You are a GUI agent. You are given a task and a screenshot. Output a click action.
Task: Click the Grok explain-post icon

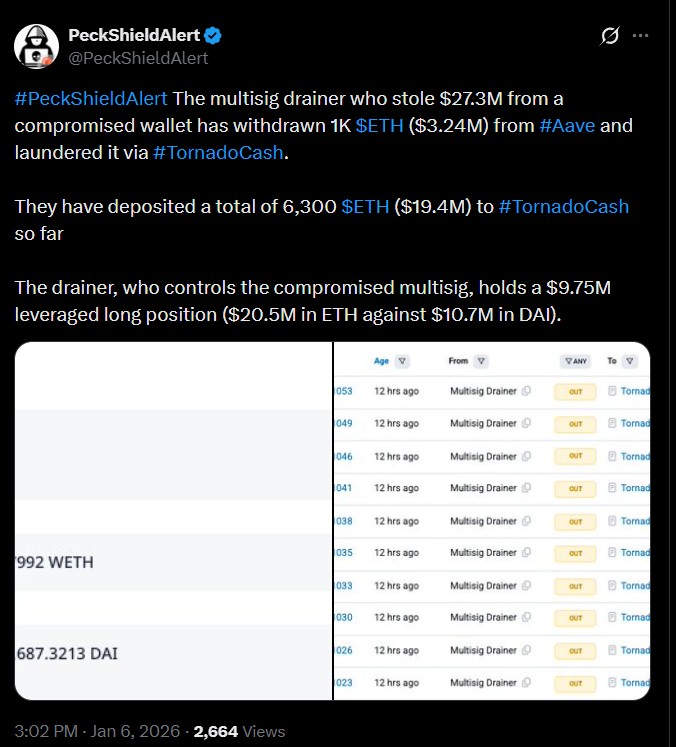(x=608, y=37)
